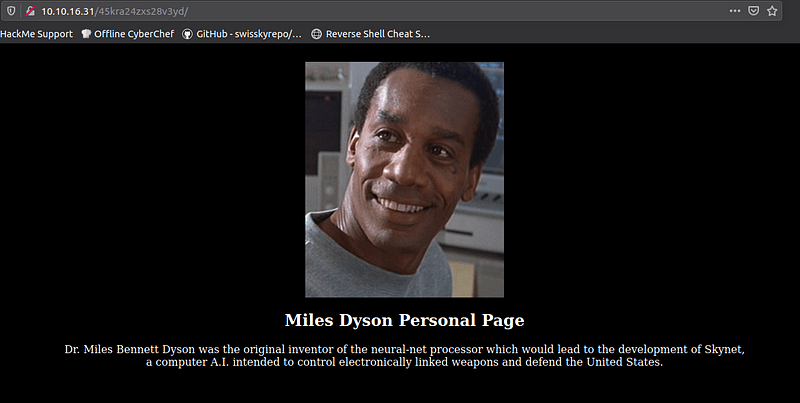
Task: Click the insecure connection padlock icon
Action: [x=30, y=11]
